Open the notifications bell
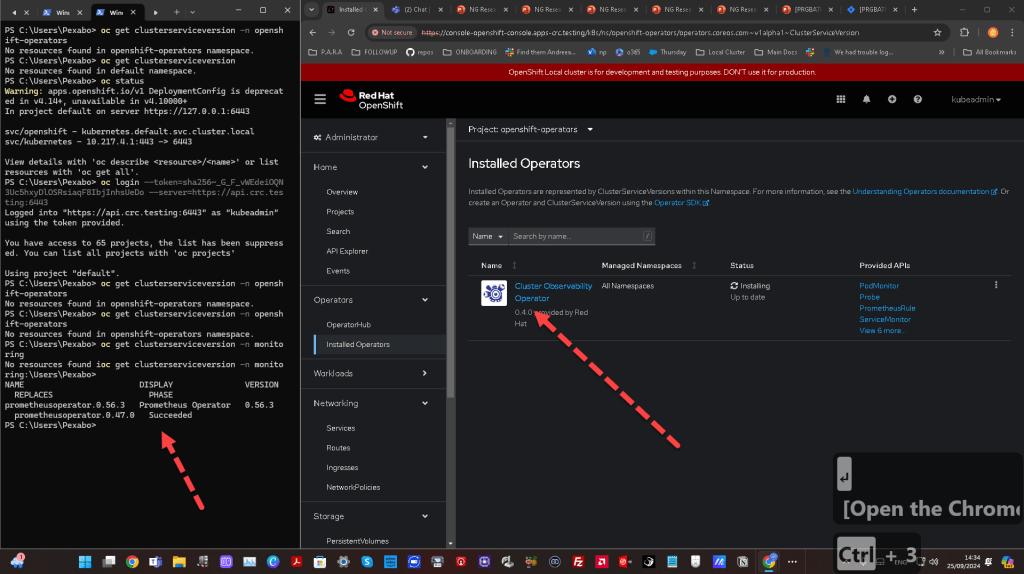Image resolution: width=1024 pixels, height=574 pixels. click(x=867, y=99)
